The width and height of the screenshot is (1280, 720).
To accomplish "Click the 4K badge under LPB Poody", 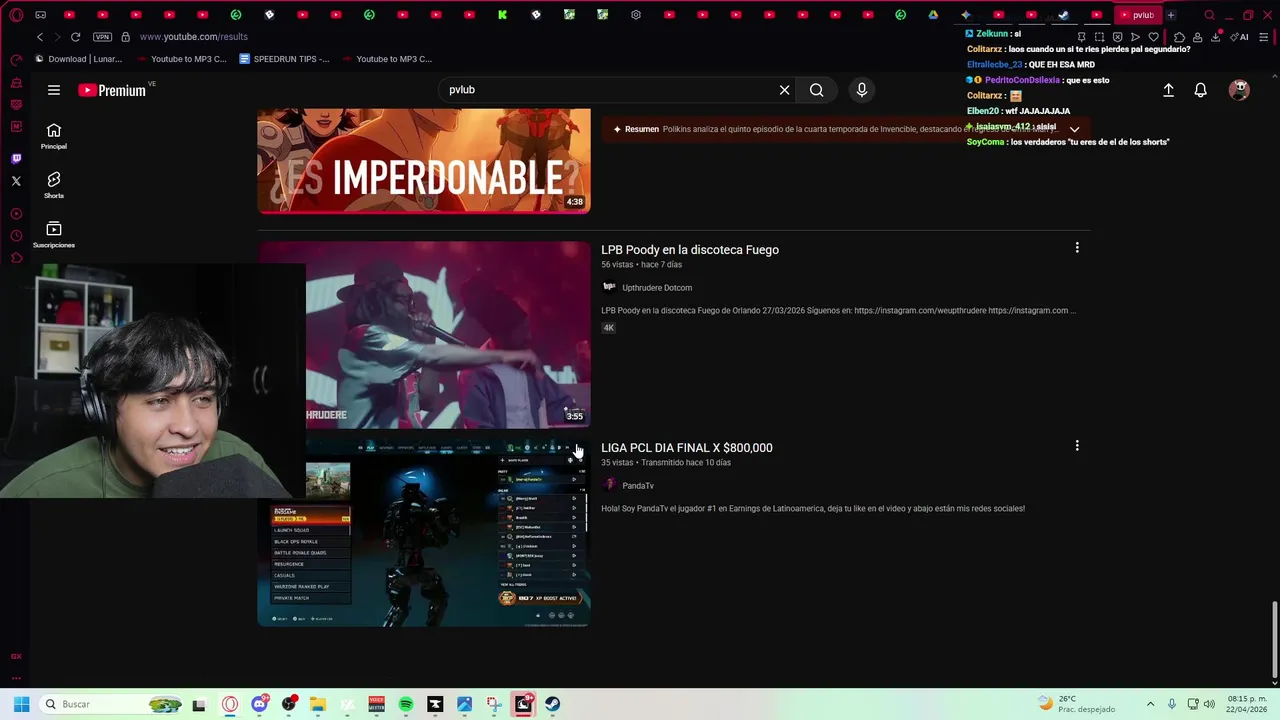I will coord(608,328).
